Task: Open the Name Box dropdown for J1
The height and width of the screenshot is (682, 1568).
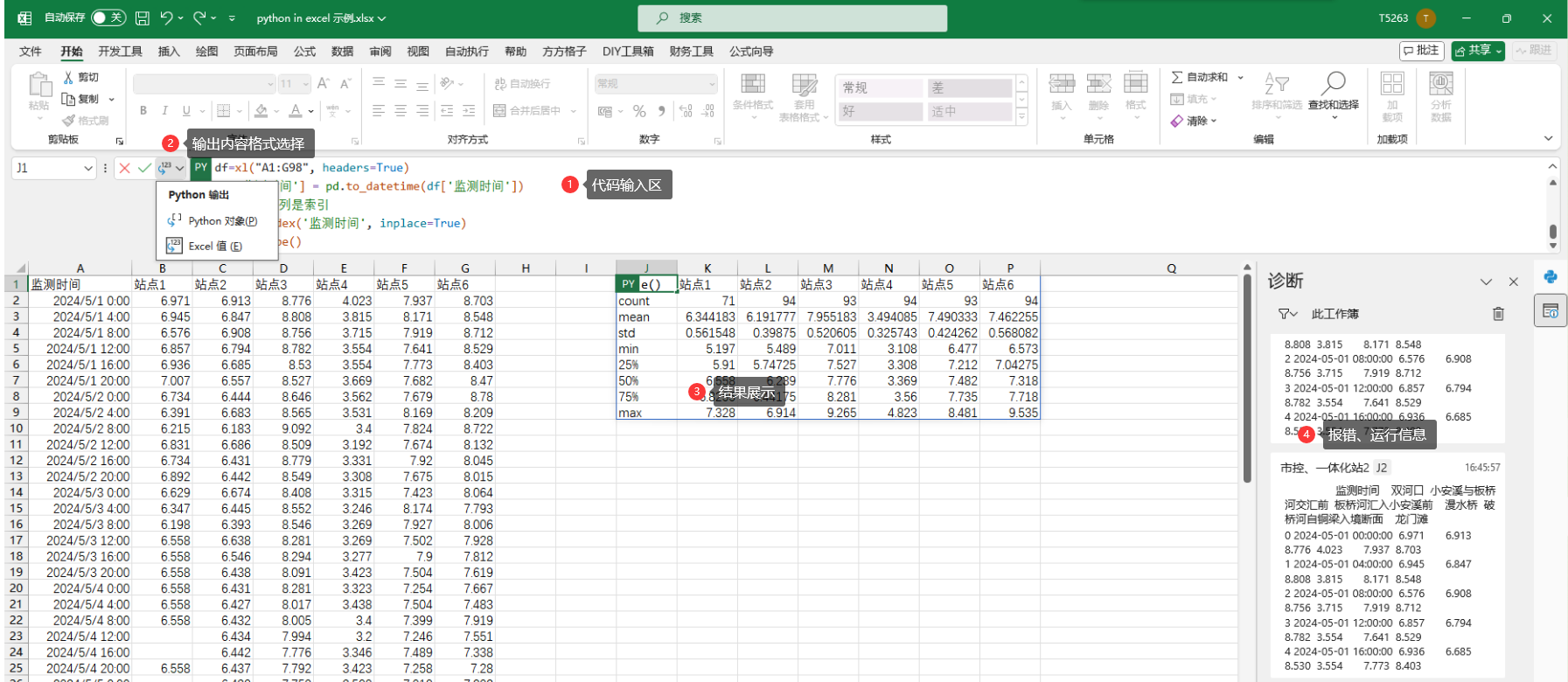Action: coord(87,168)
